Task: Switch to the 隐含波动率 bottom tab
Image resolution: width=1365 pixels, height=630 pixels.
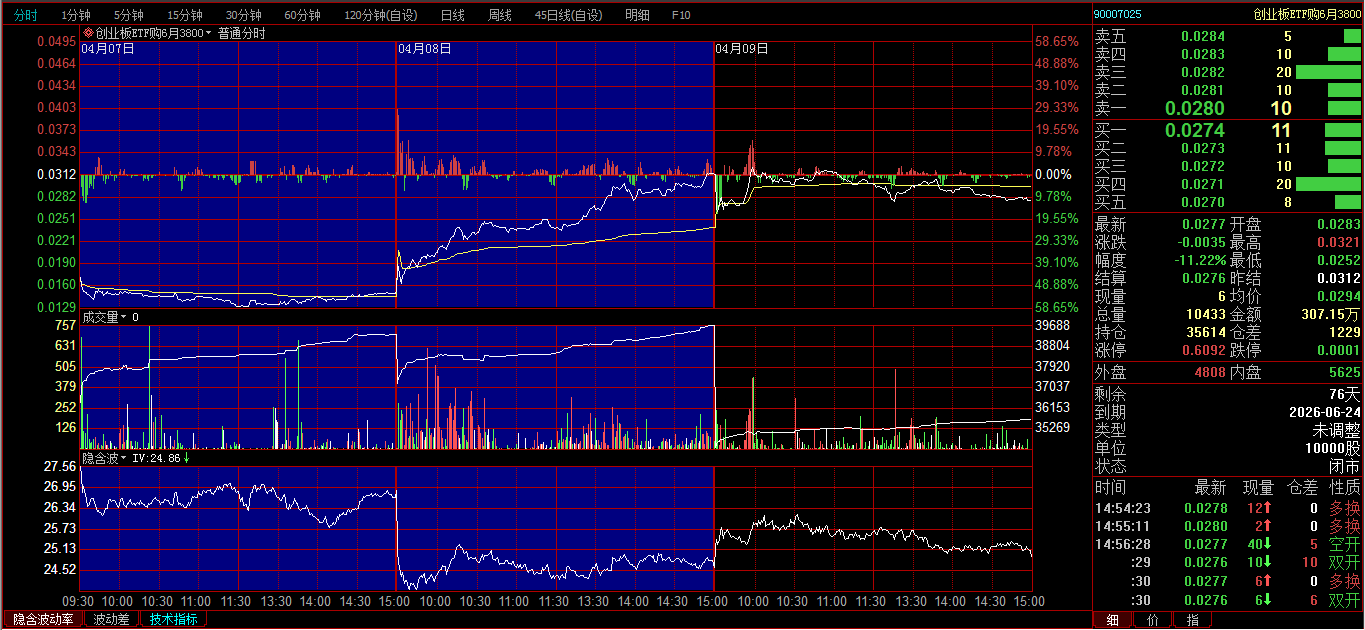Action: click(x=43, y=619)
